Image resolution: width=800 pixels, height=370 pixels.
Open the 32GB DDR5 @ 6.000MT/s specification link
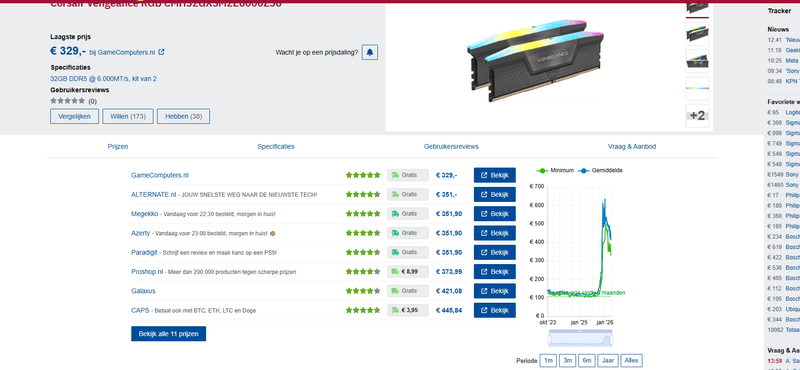coord(103,79)
